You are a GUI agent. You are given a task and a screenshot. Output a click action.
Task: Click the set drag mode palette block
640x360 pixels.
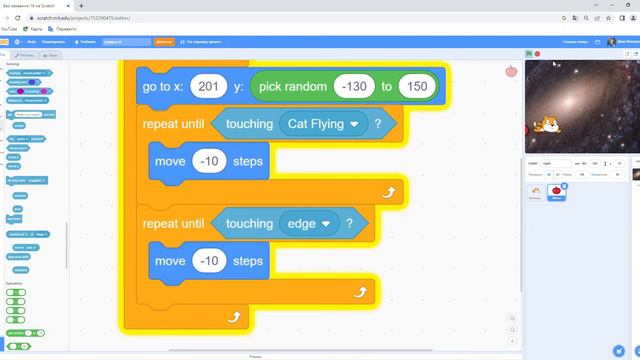coord(27,180)
